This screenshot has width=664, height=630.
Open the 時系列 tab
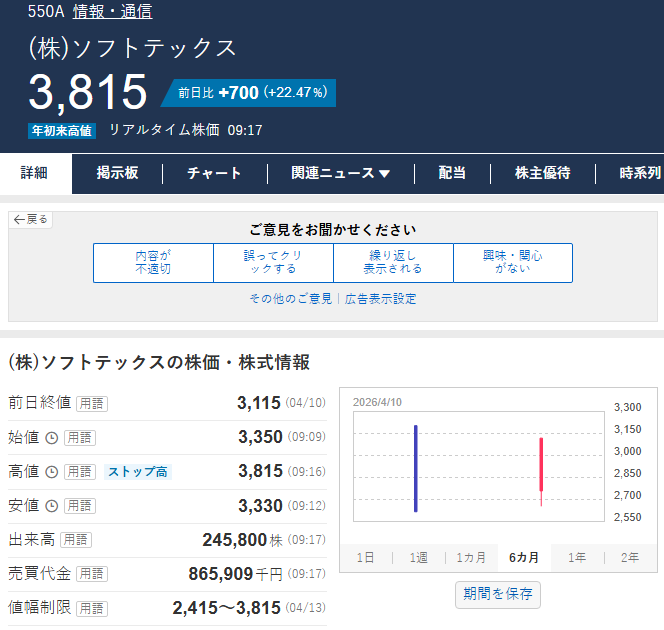pyautogui.click(x=639, y=173)
